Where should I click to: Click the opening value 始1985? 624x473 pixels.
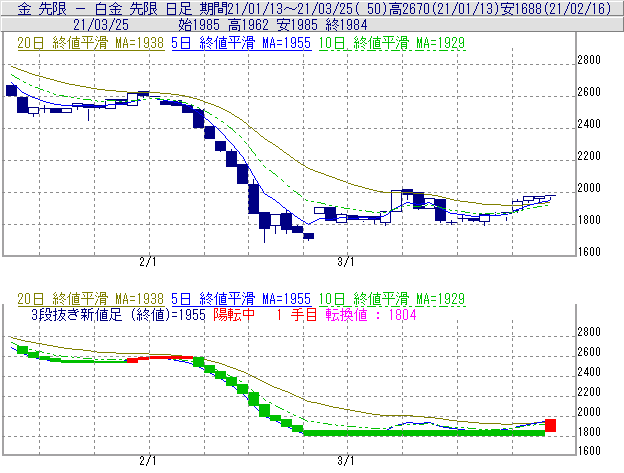[199, 25]
